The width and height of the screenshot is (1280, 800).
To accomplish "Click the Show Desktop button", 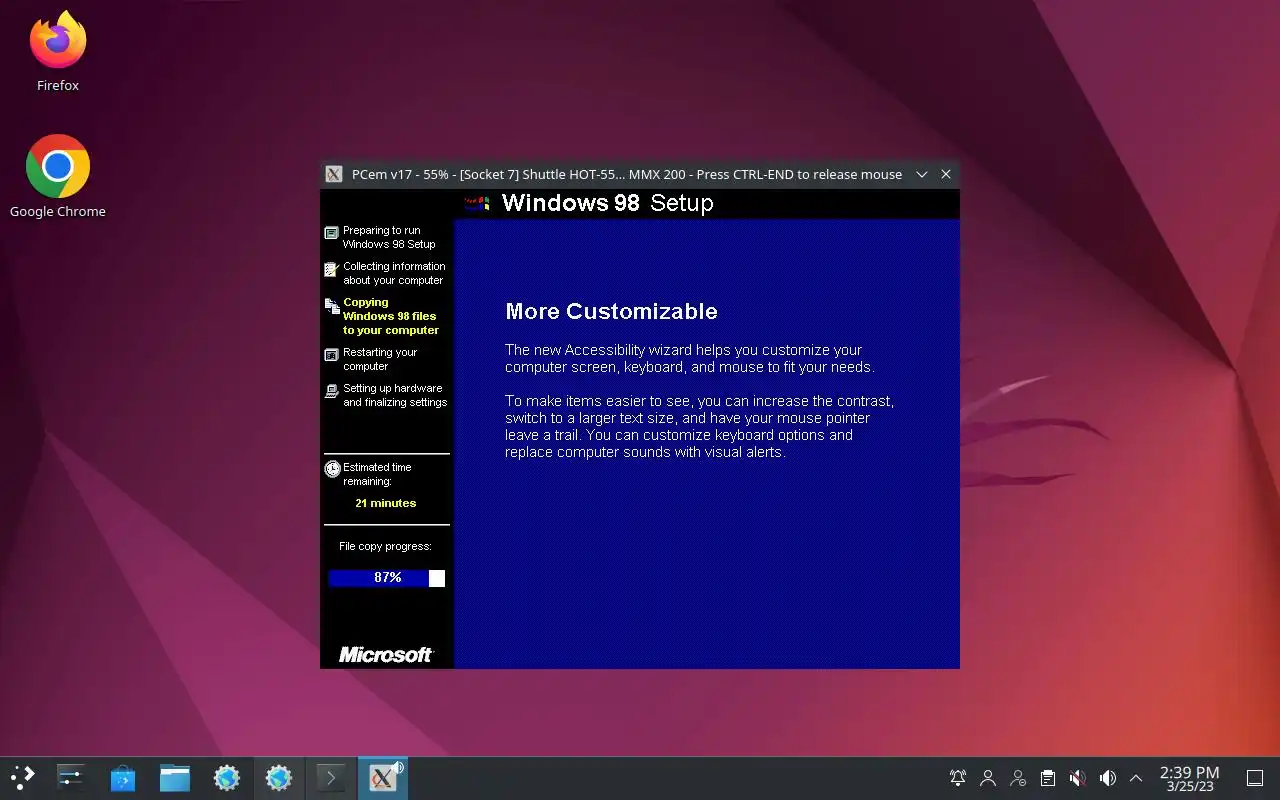I will pos(1255,777).
